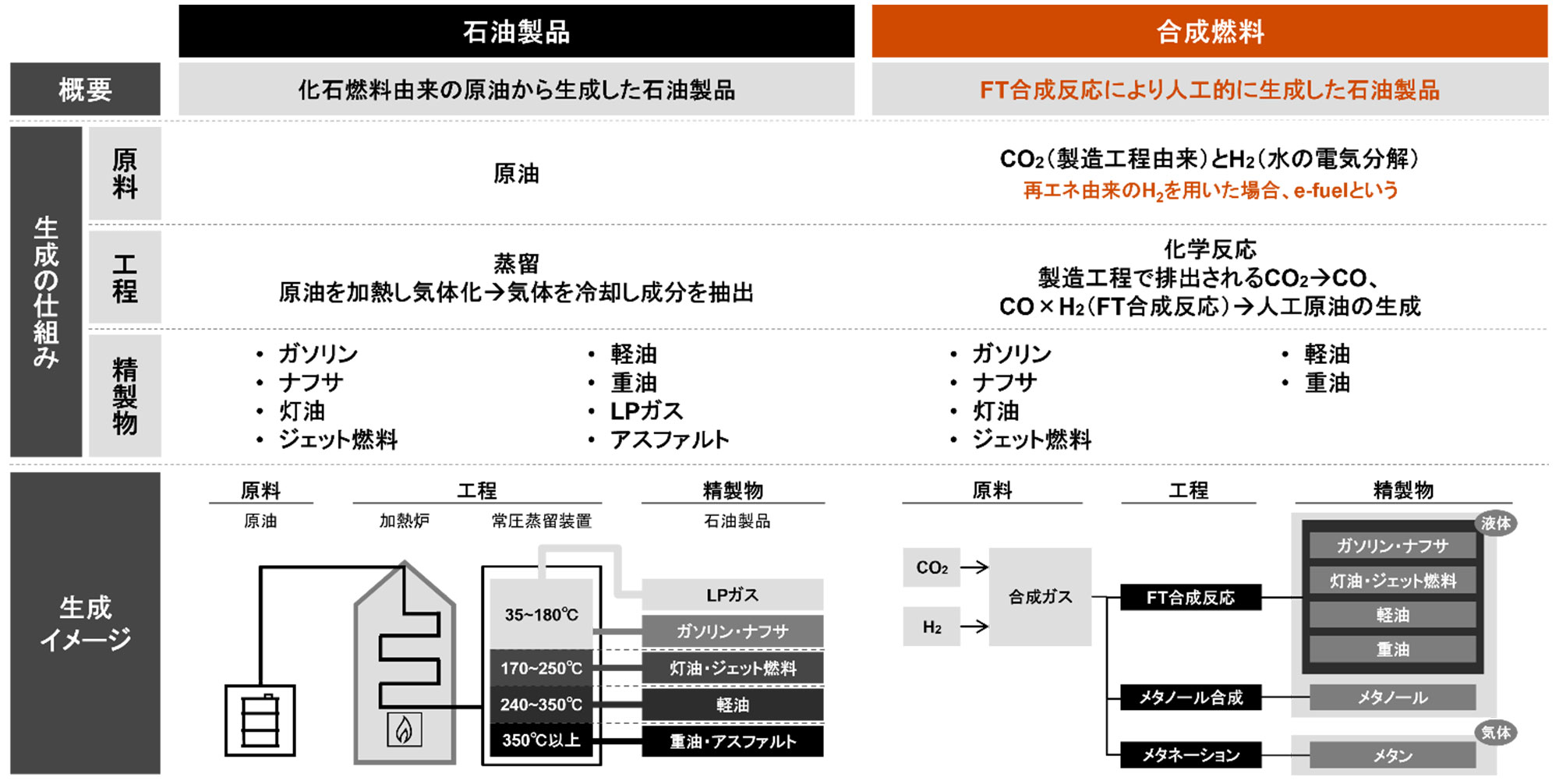Click the 350℃以上 tower section
The width and height of the screenshot is (1559, 784).
pos(541,740)
